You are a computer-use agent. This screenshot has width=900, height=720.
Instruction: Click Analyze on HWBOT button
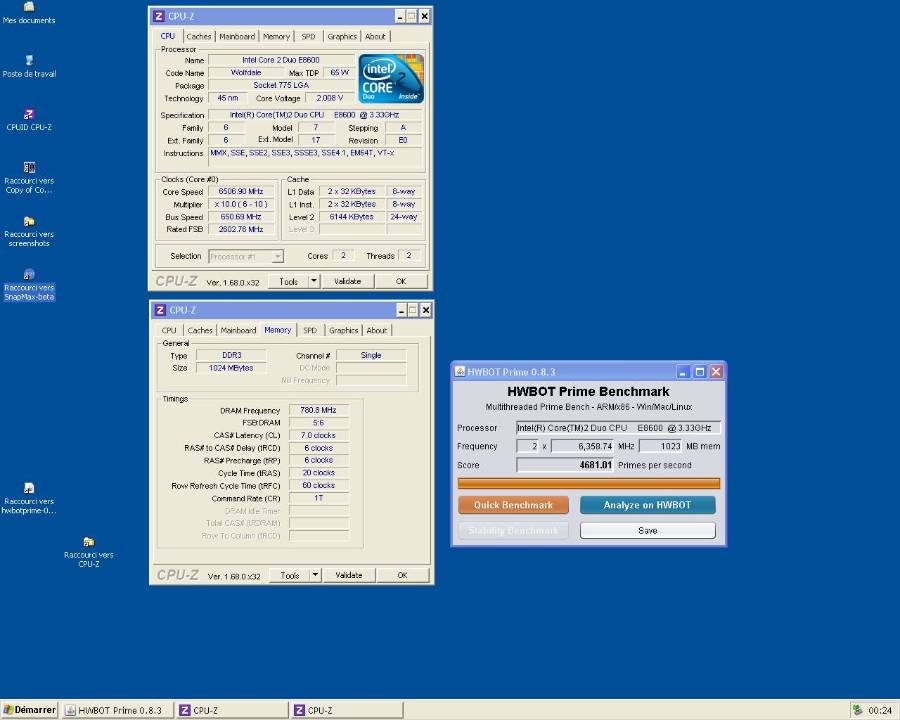[x=647, y=505]
